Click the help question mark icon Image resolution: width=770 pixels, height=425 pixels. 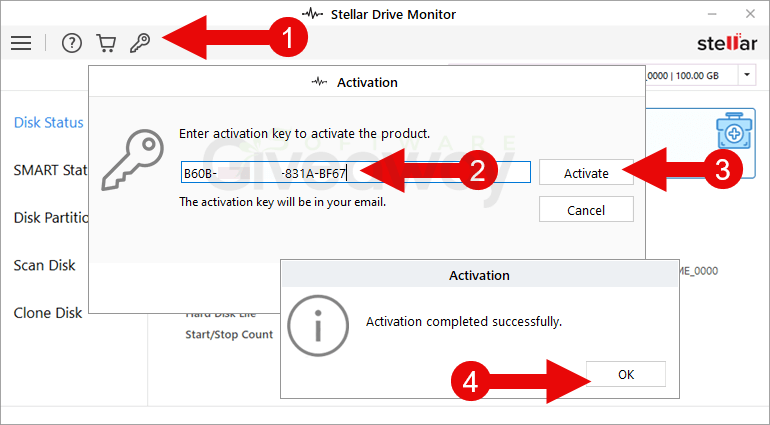tap(72, 43)
